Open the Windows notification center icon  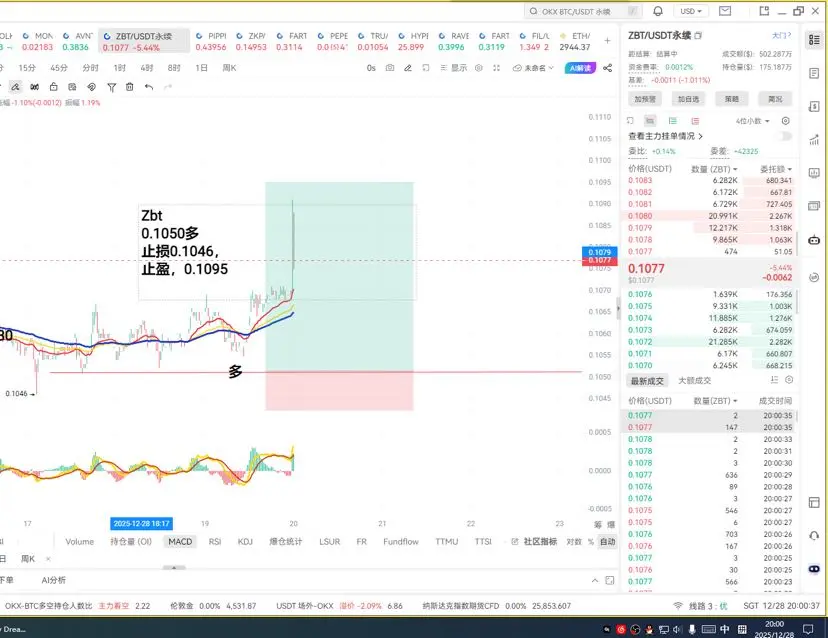coord(808,629)
